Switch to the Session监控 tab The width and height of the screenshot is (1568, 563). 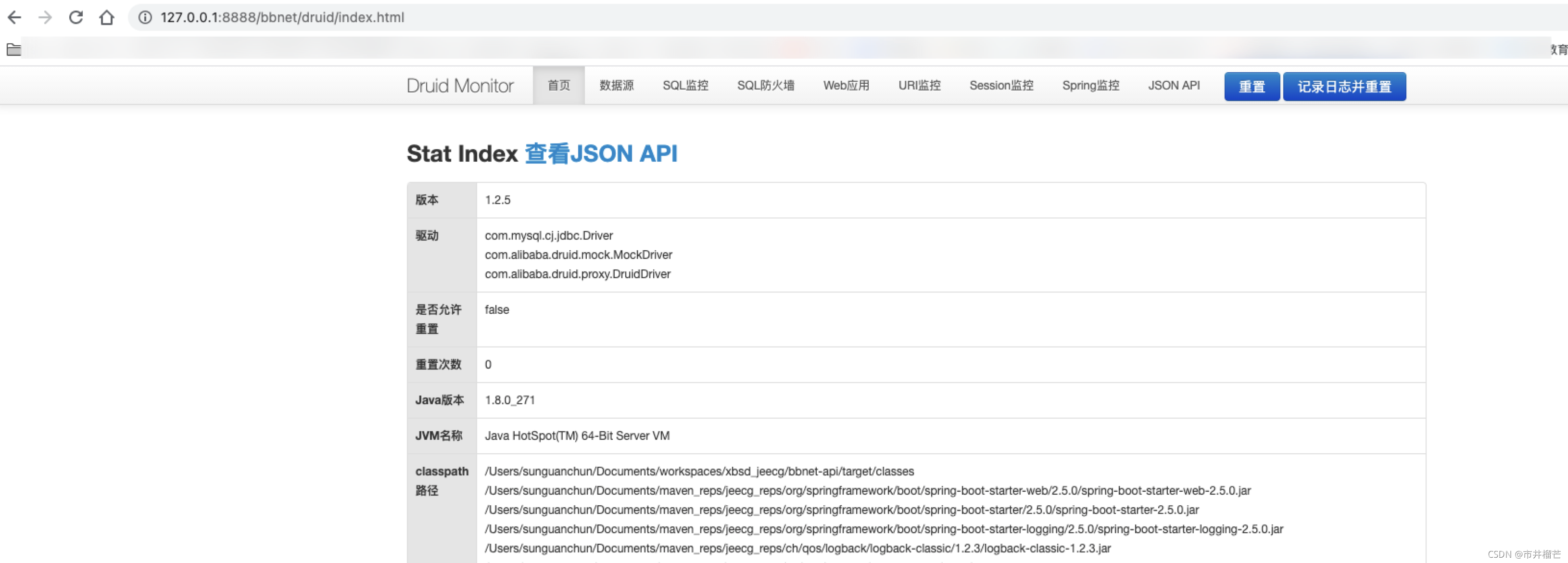tap(1001, 86)
